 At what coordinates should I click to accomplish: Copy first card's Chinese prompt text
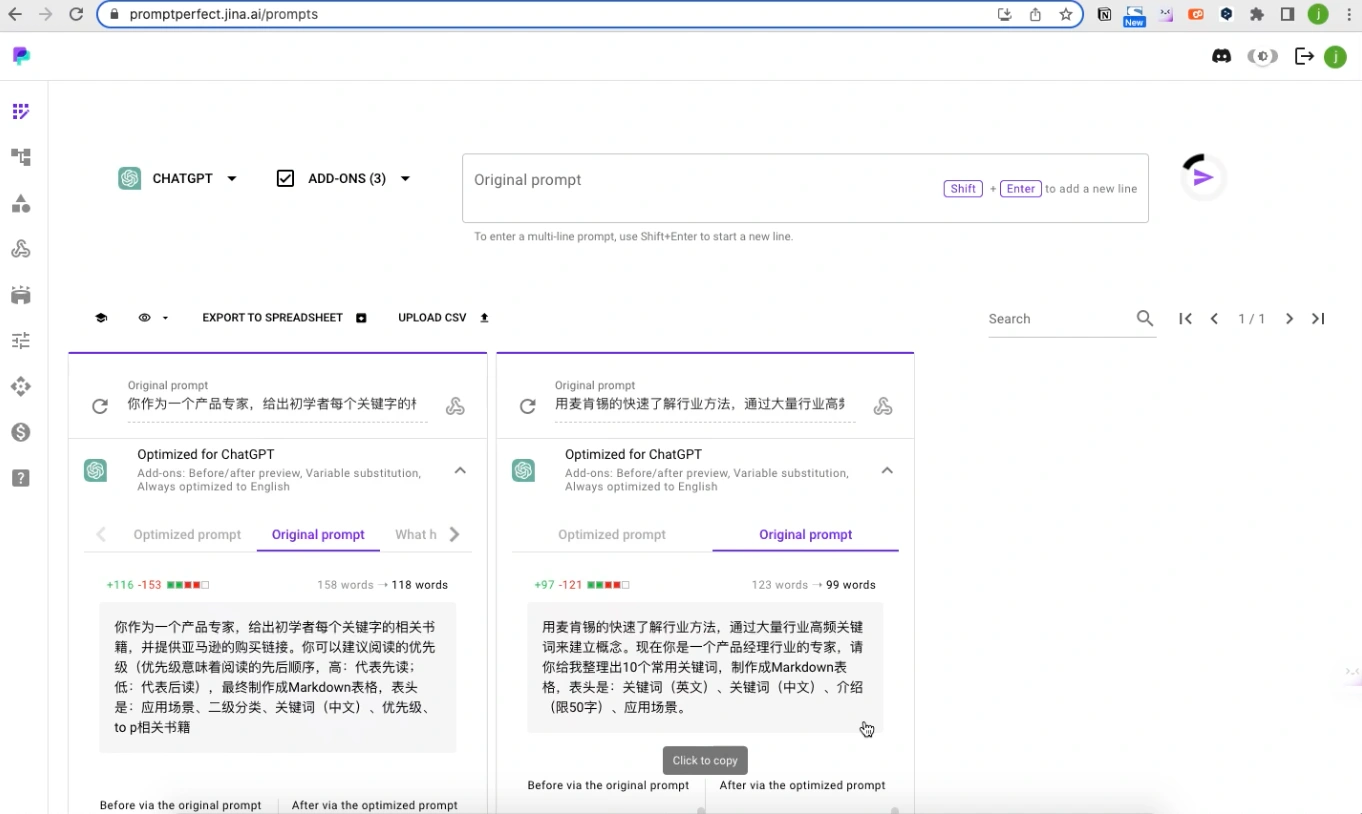coord(278,677)
